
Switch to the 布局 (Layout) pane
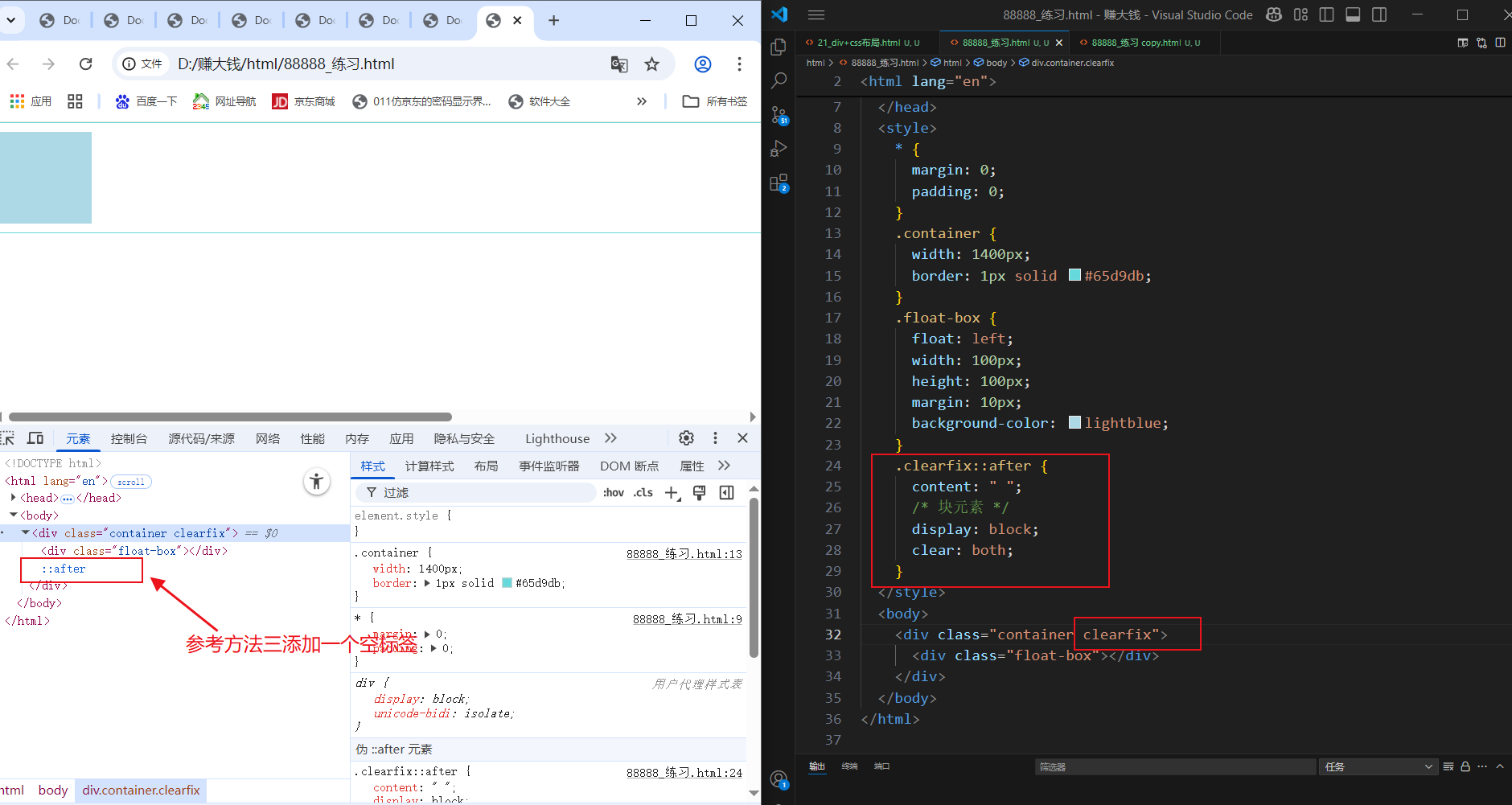tap(486, 466)
